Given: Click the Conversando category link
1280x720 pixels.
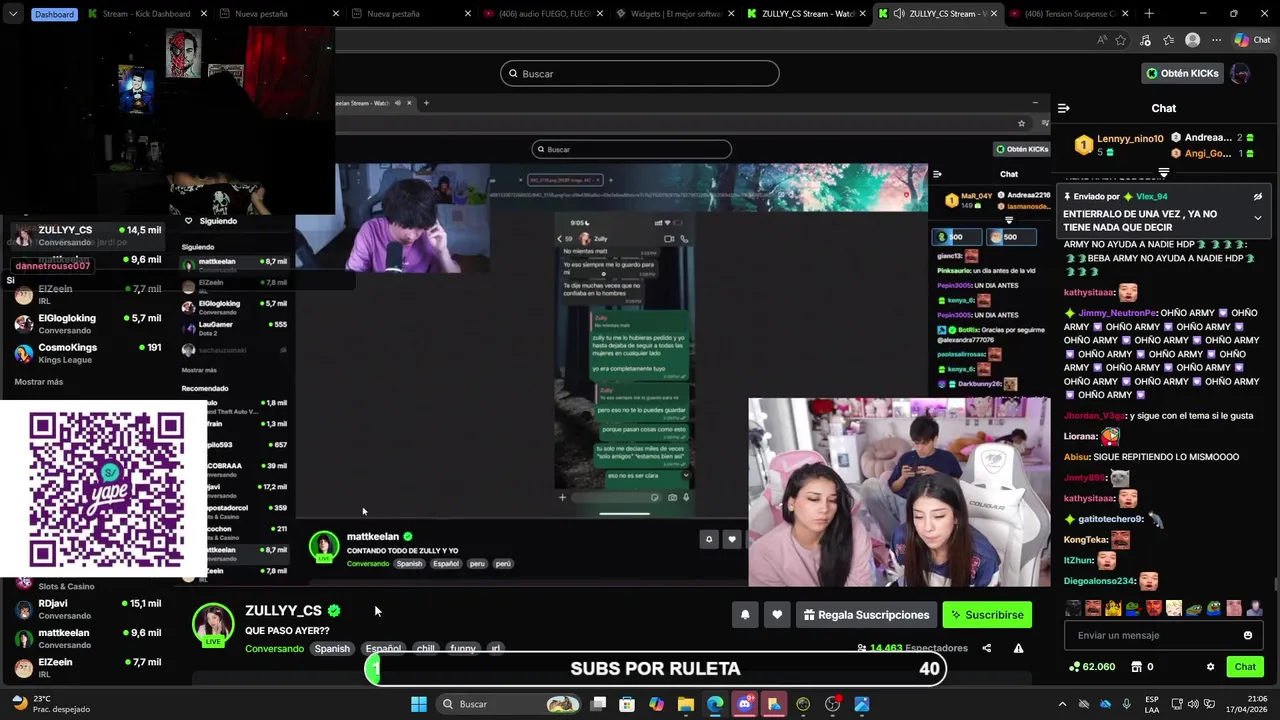Looking at the screenshot, I should (274, 649).
